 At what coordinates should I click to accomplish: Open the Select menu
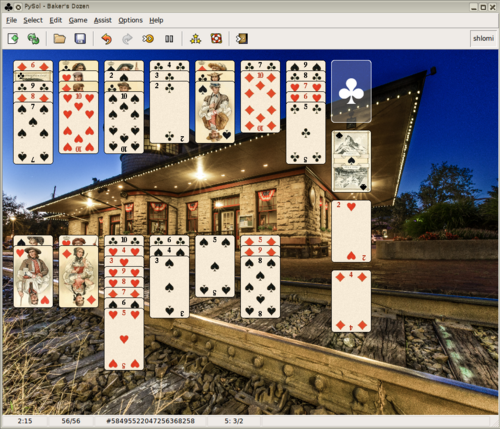coord(33,20)
